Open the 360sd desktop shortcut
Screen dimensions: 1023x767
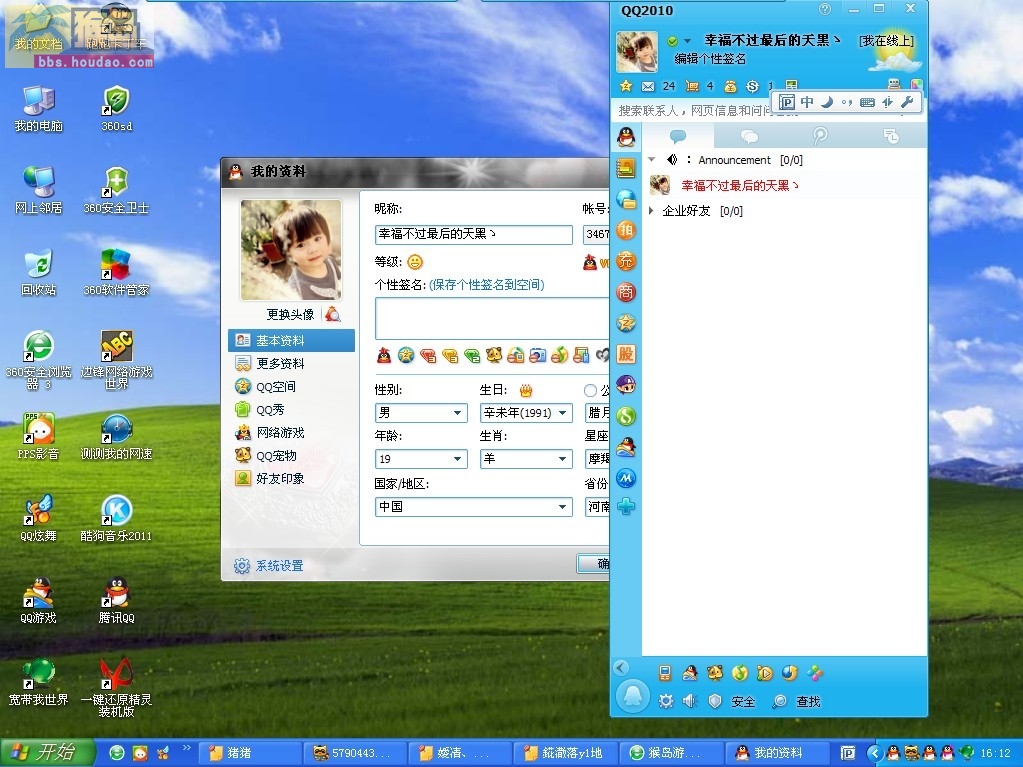[x=116, y=108]
